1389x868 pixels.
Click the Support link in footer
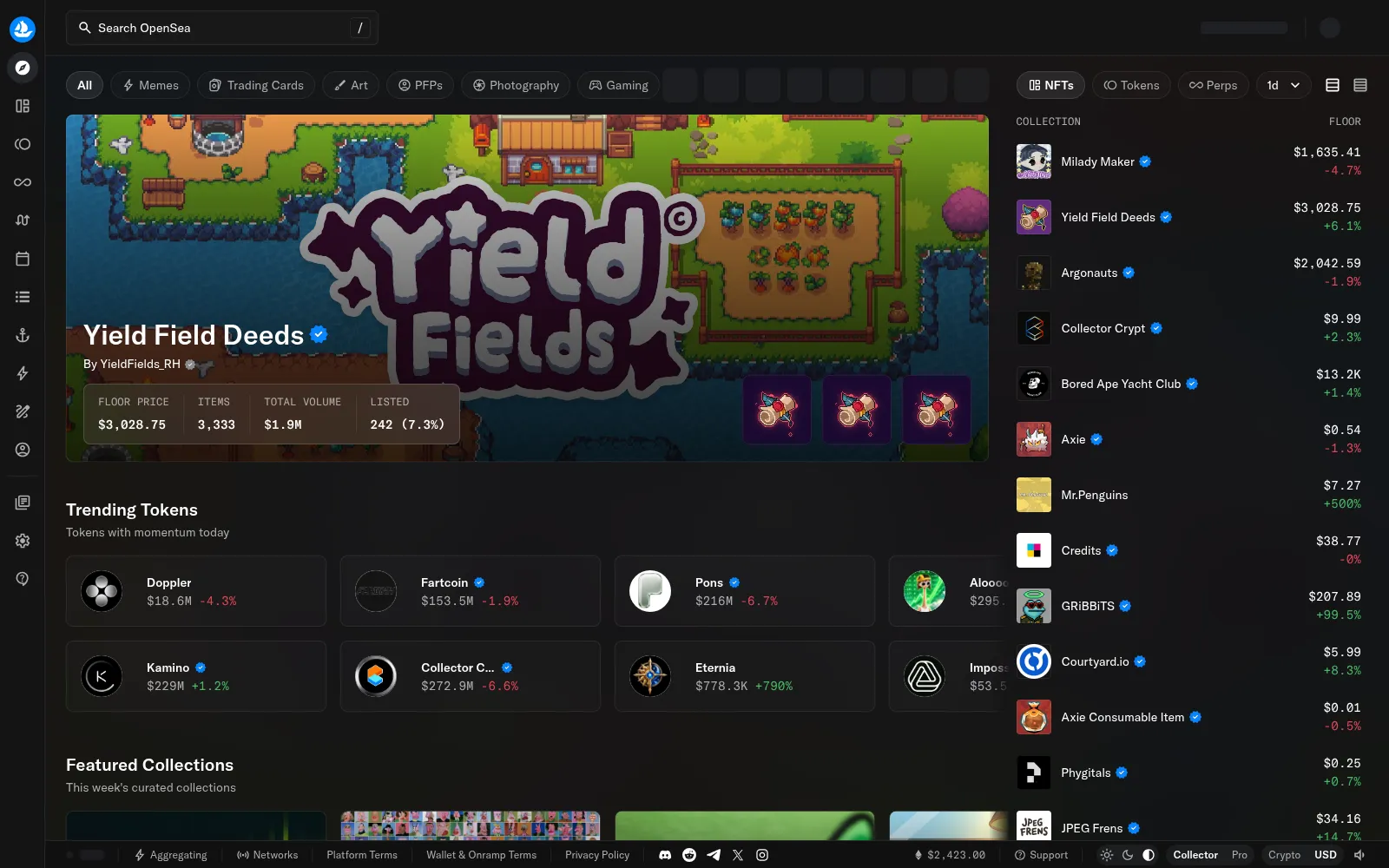click(1041, 855)
